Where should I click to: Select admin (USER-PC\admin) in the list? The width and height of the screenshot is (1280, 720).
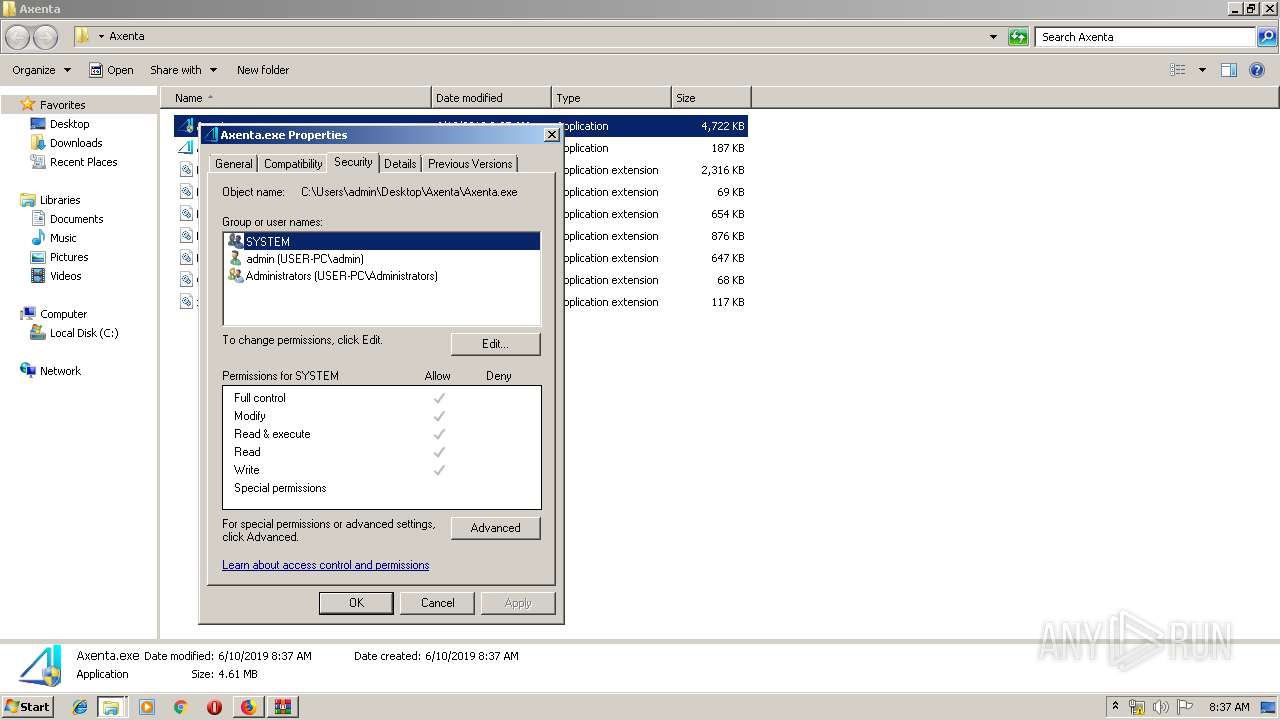point(381,258)
